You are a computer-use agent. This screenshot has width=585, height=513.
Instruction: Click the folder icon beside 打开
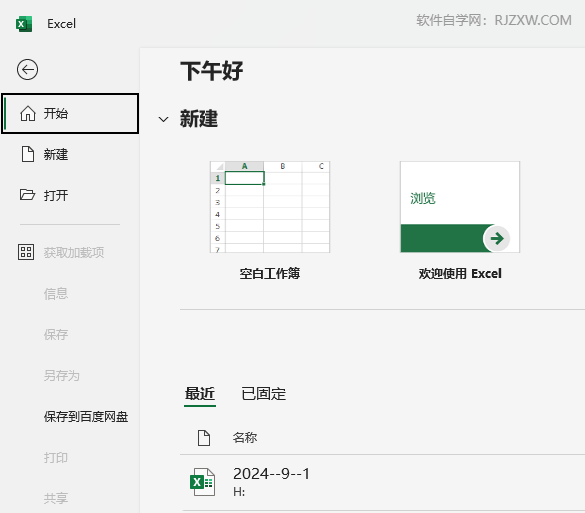pos(27,195)
